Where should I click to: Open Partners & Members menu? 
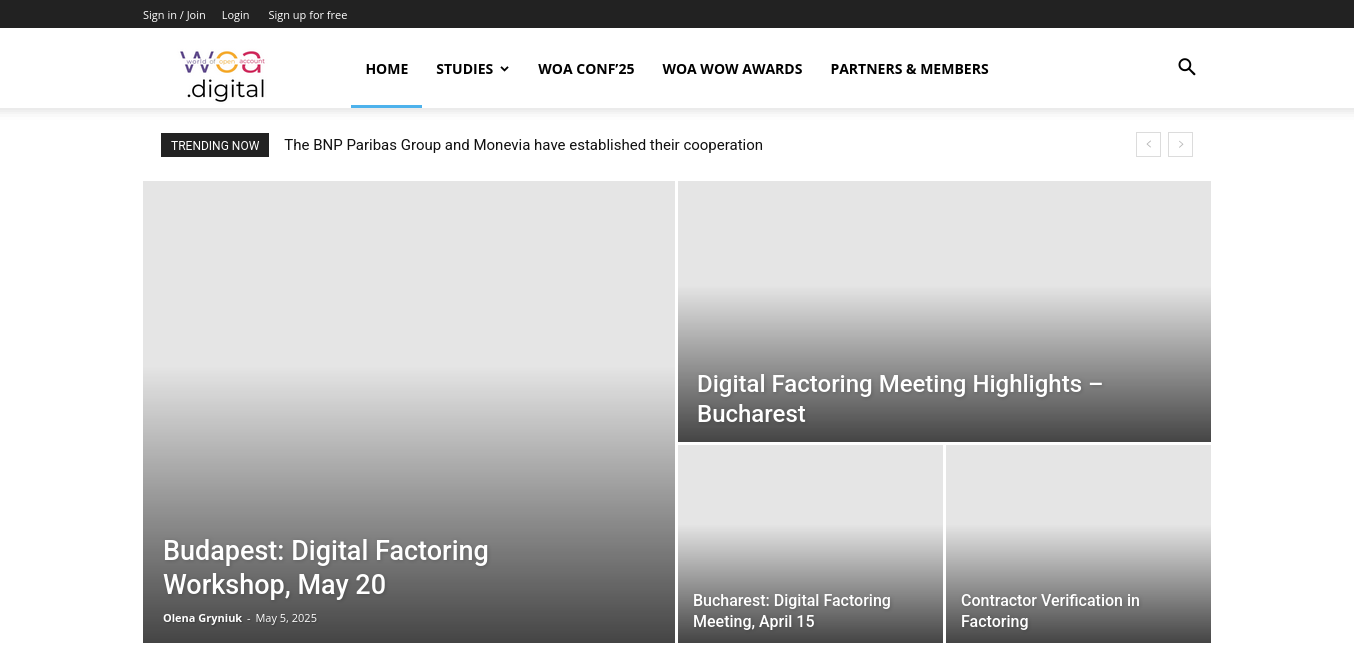[x=909, y=69]
